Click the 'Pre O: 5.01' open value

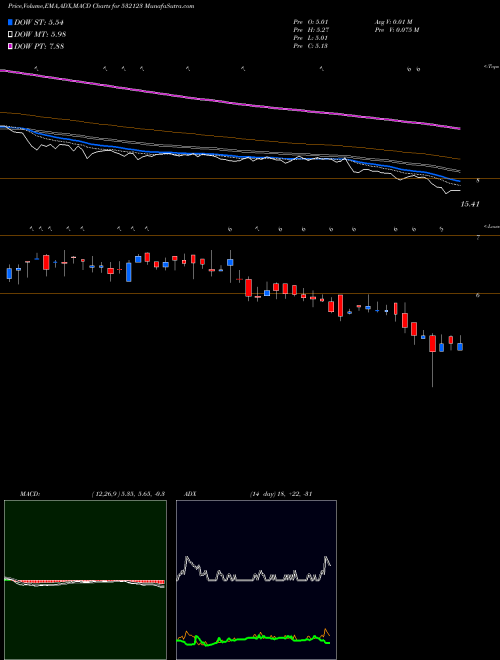click(311, 21)
